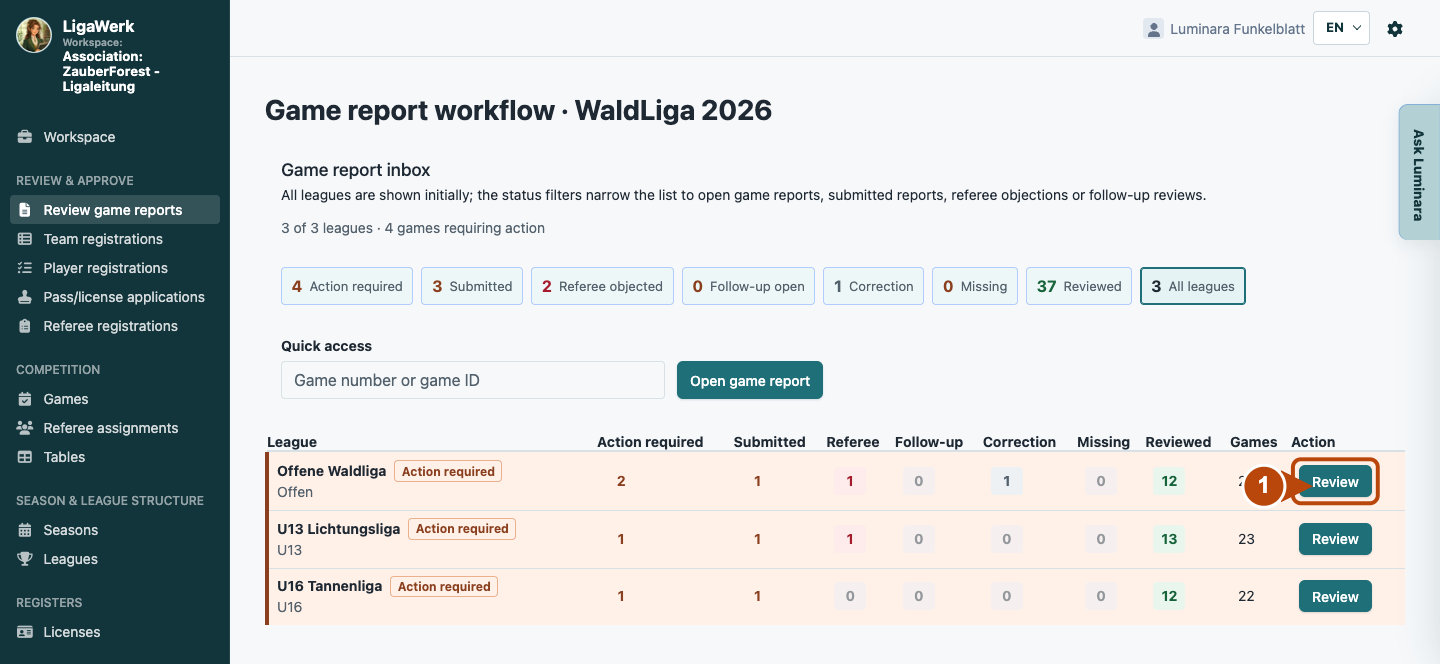Filter by Missing reports

(x=975, y=286)
